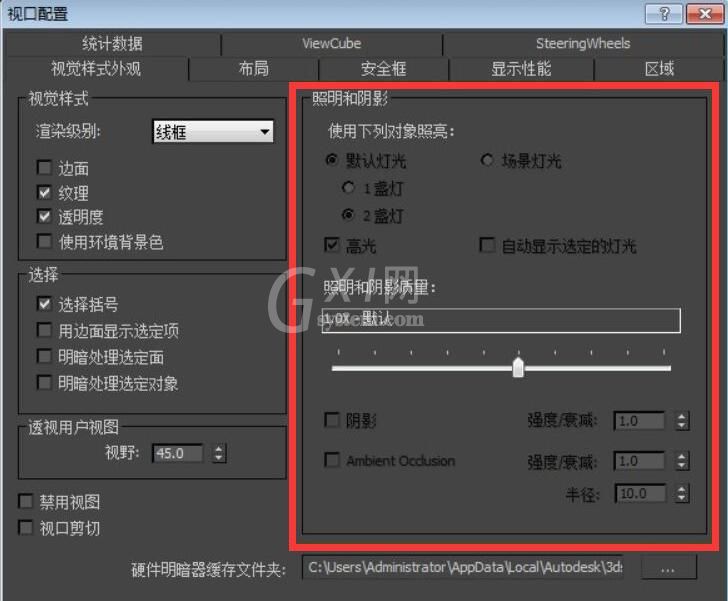
Task: Click the 照明和阴影质量 value box
Action: (501, 320)
